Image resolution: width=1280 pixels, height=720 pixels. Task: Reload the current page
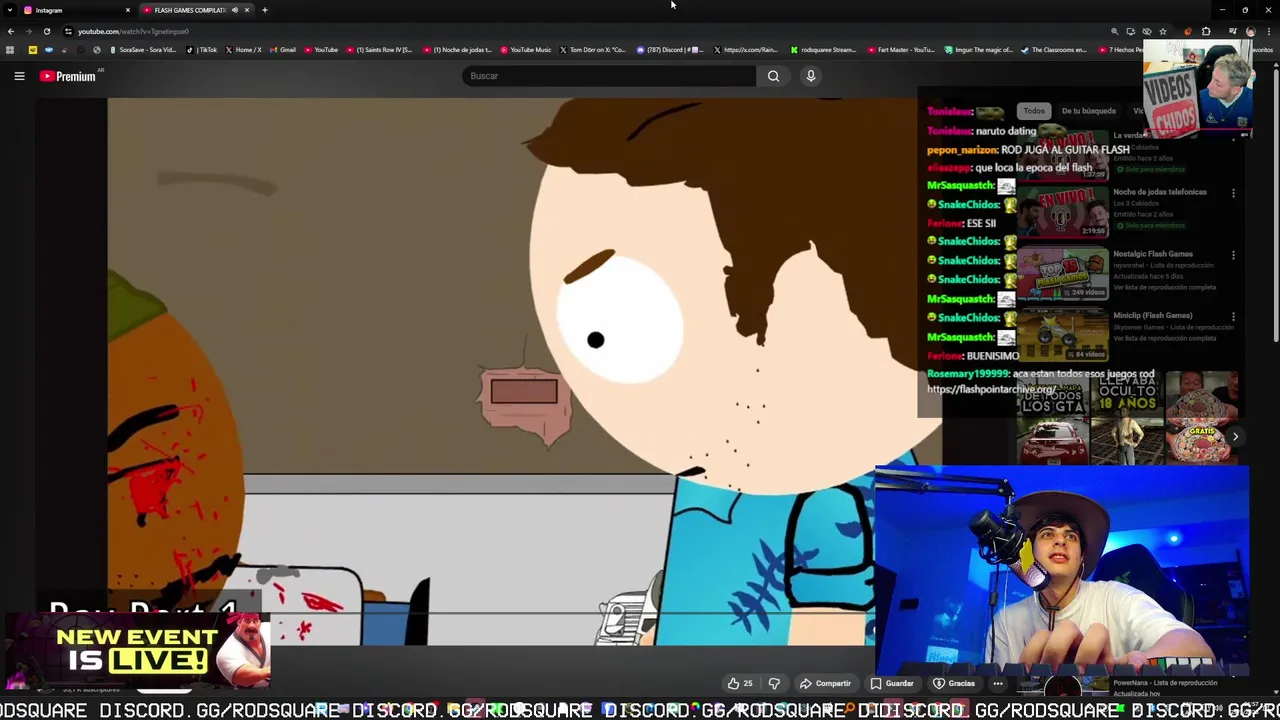[47, 31]
